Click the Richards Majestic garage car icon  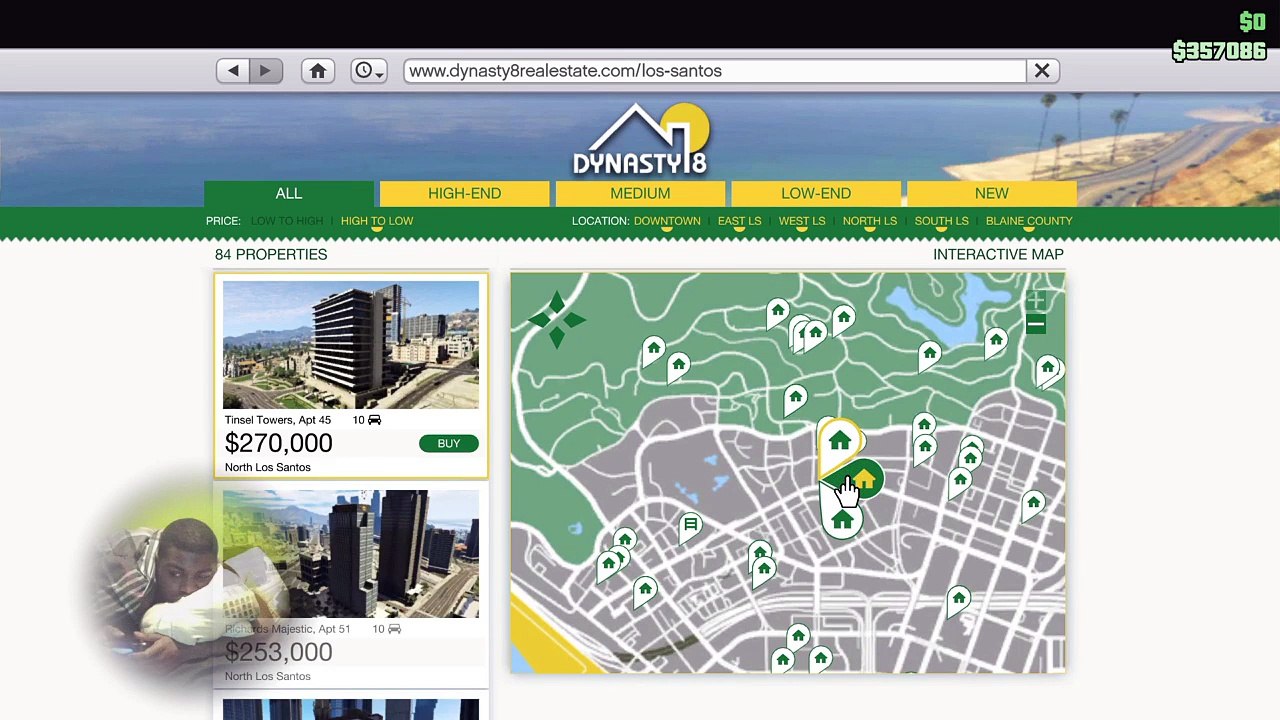[394, 629]
